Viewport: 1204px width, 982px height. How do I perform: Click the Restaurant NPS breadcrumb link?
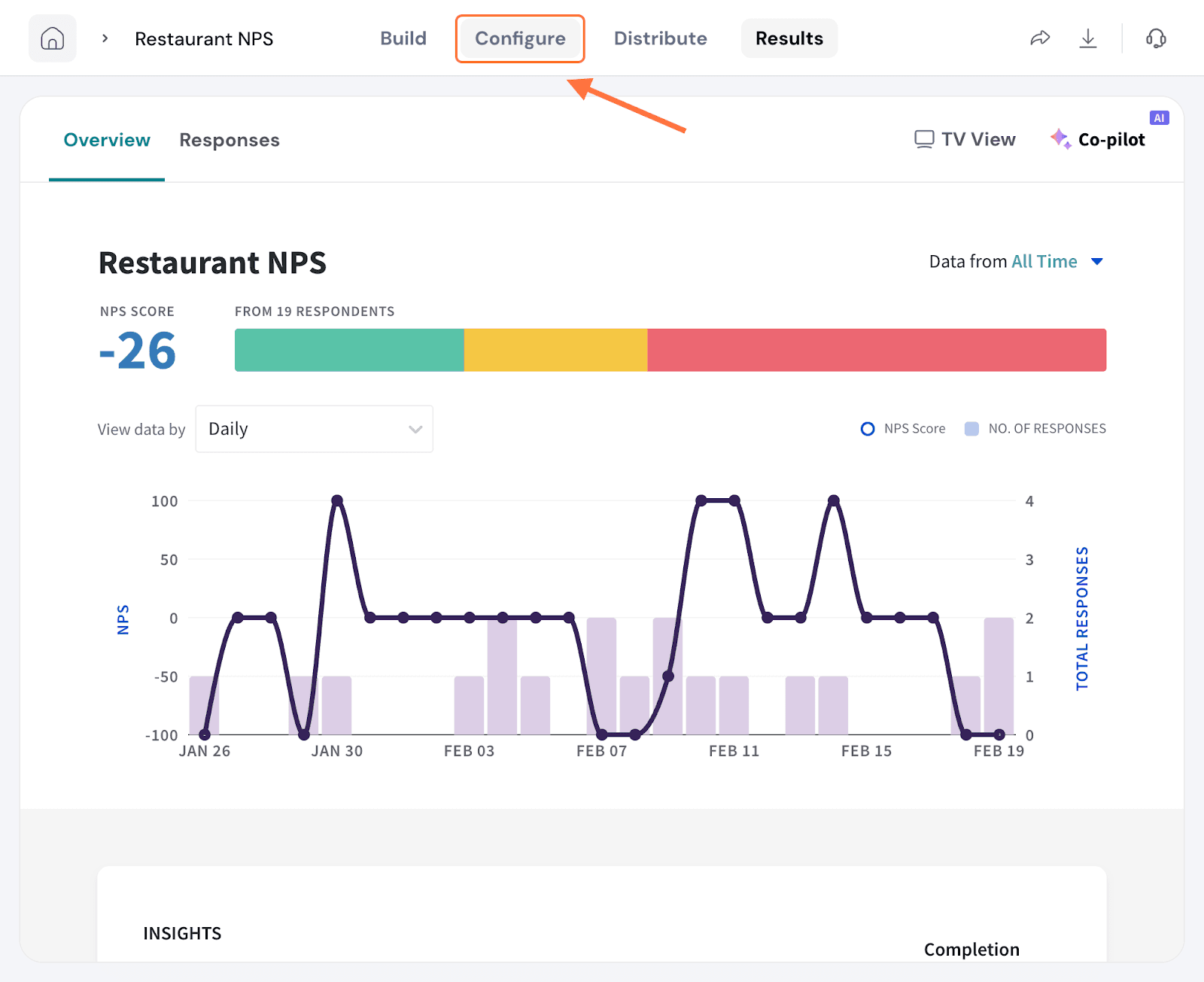(x=204, y=39)
